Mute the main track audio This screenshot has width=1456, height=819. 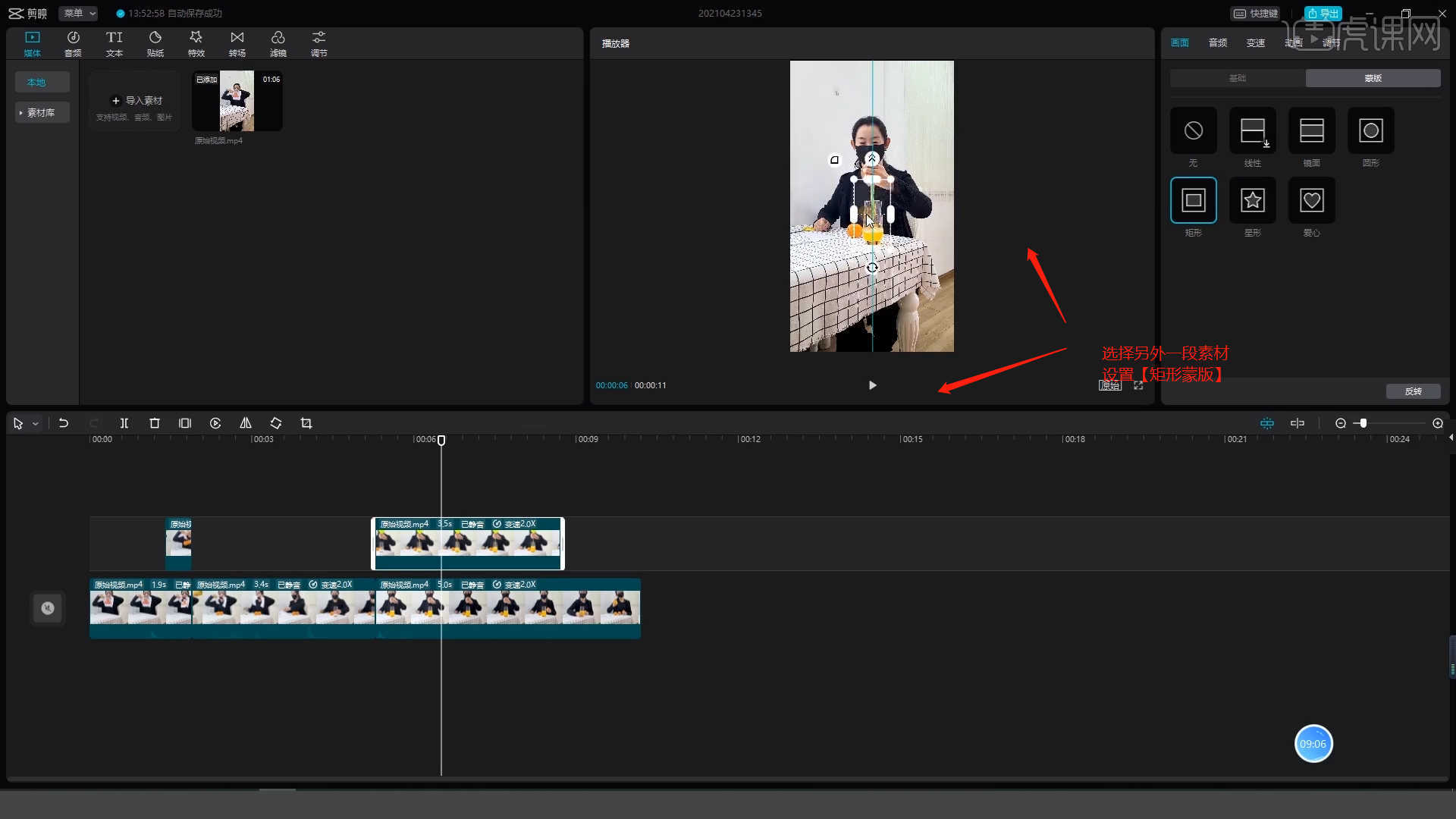point(48,608)
